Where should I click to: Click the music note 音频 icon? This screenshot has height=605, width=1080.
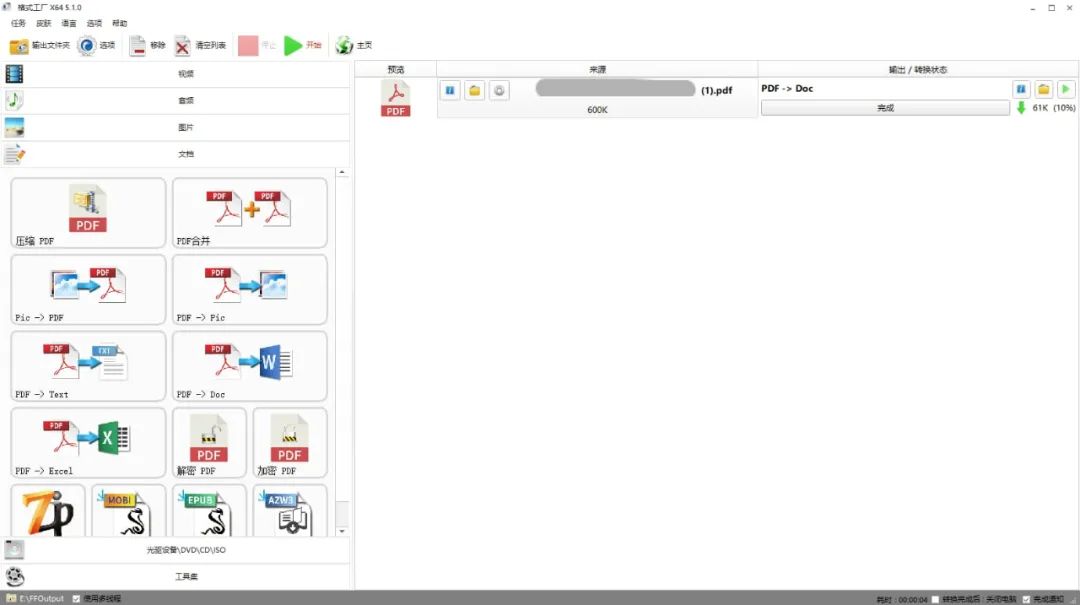coord(14,101)
